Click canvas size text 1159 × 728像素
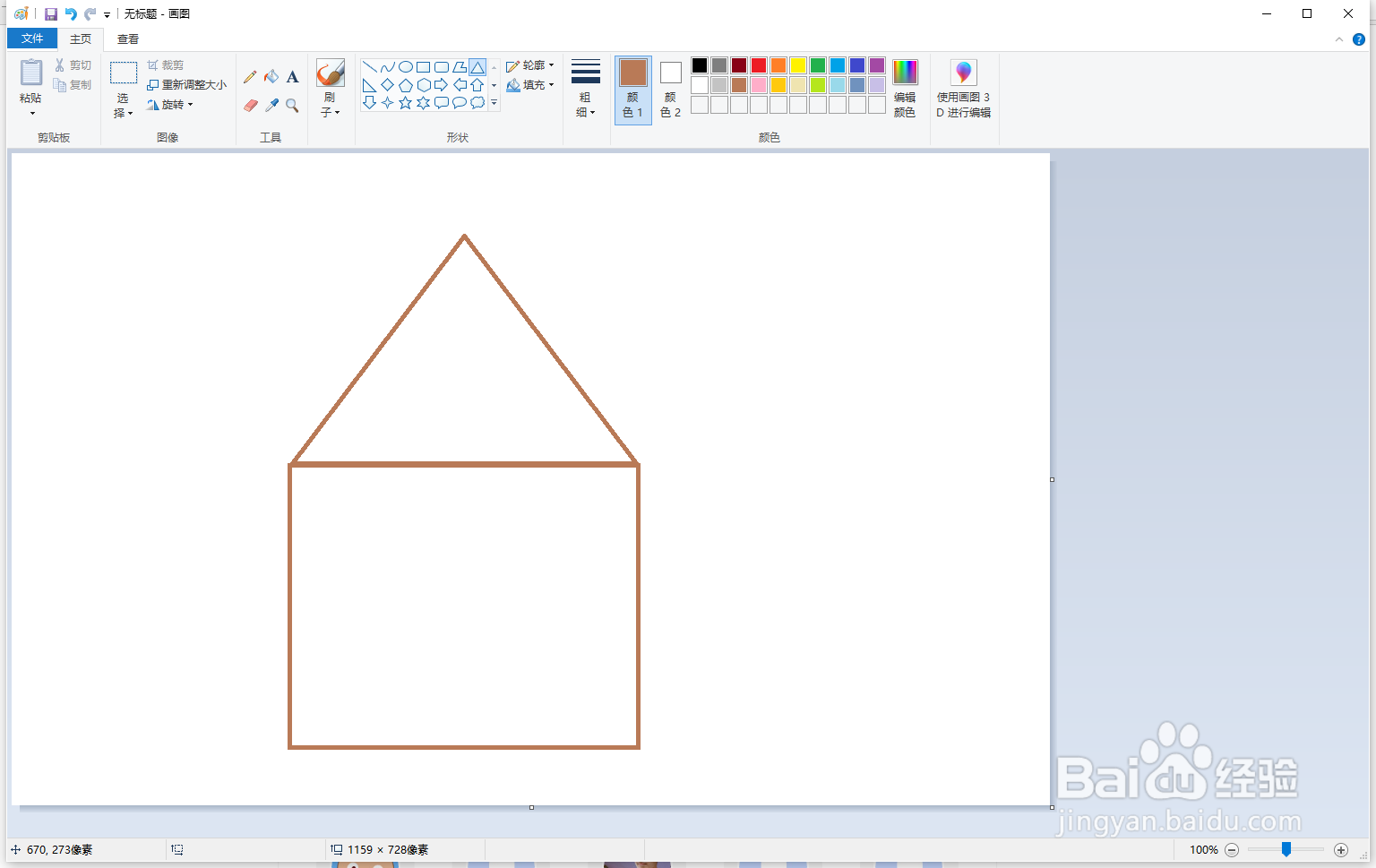The image size is (1376, 868). [x=388, y=850]
